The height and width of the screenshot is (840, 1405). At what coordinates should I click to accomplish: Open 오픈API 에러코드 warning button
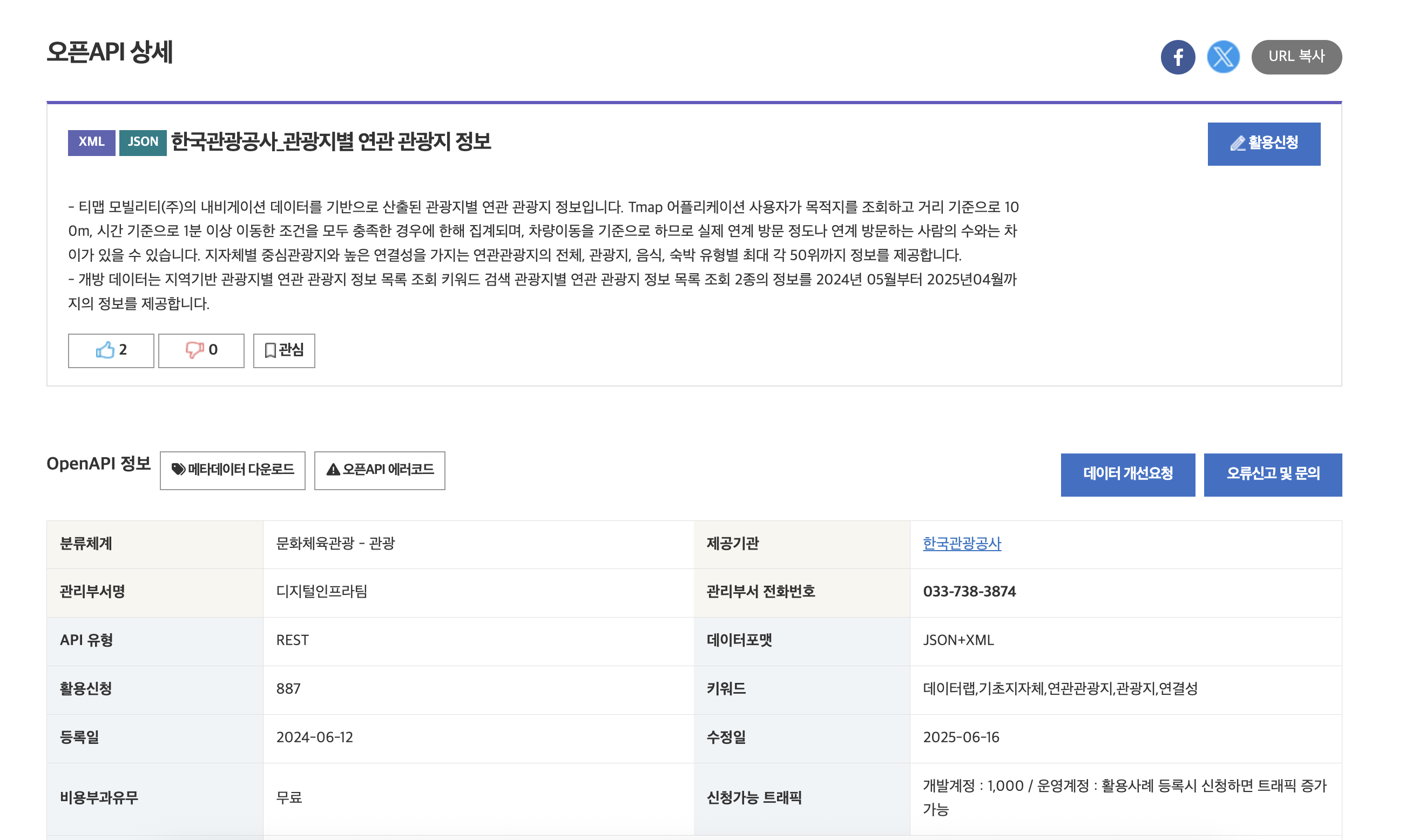click(379, 470)
